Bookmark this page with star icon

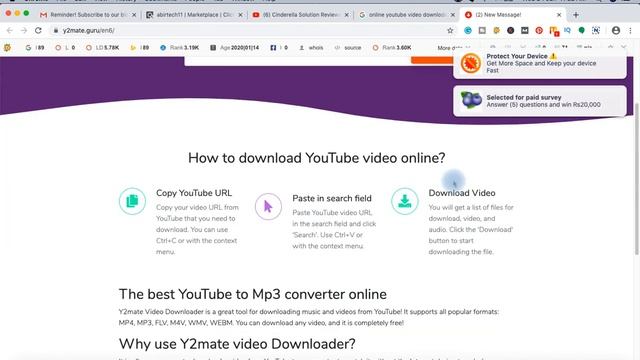point(450,30)
